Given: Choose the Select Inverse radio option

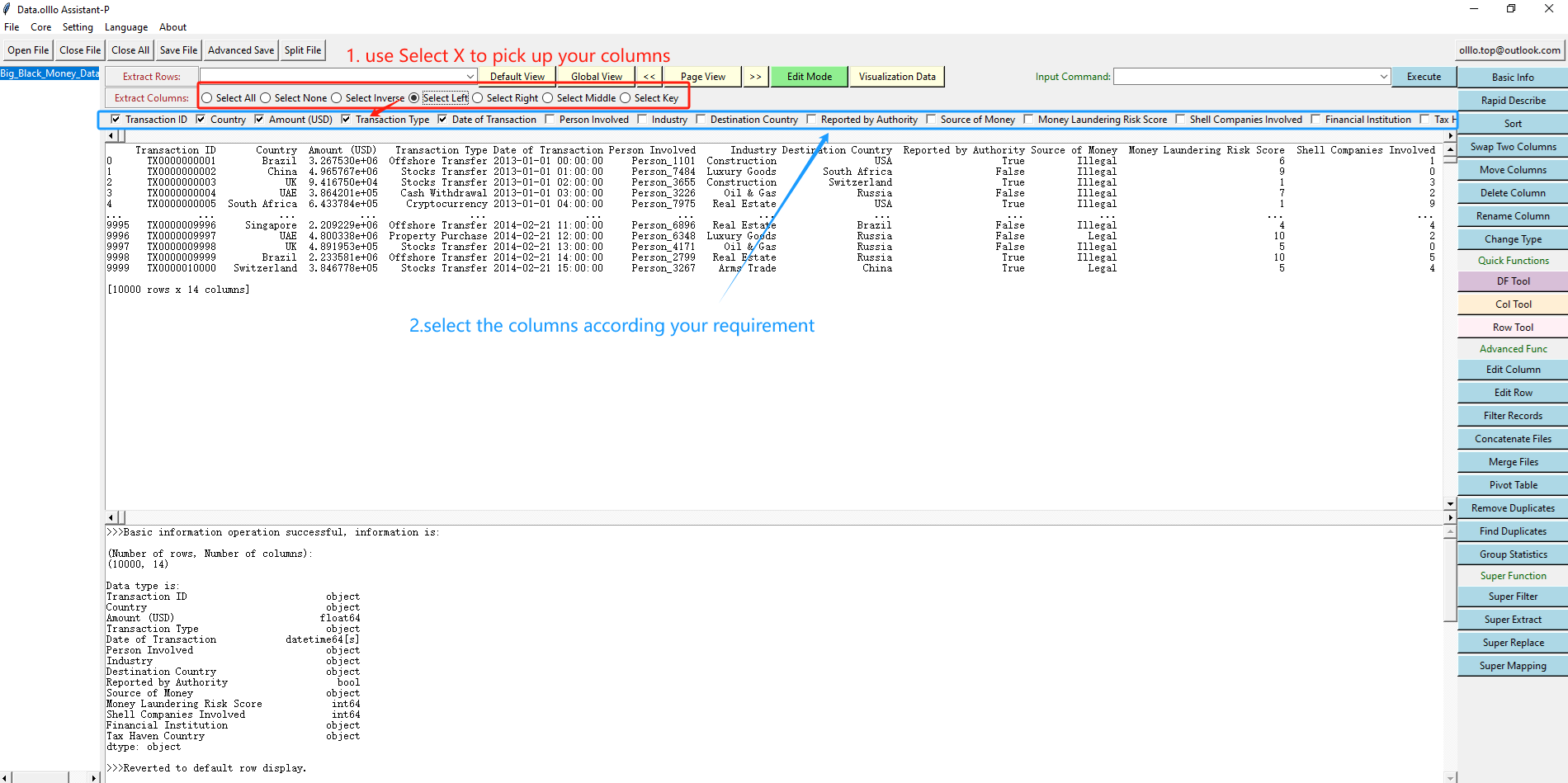Looking at the screenshot, I should (337, 98).
